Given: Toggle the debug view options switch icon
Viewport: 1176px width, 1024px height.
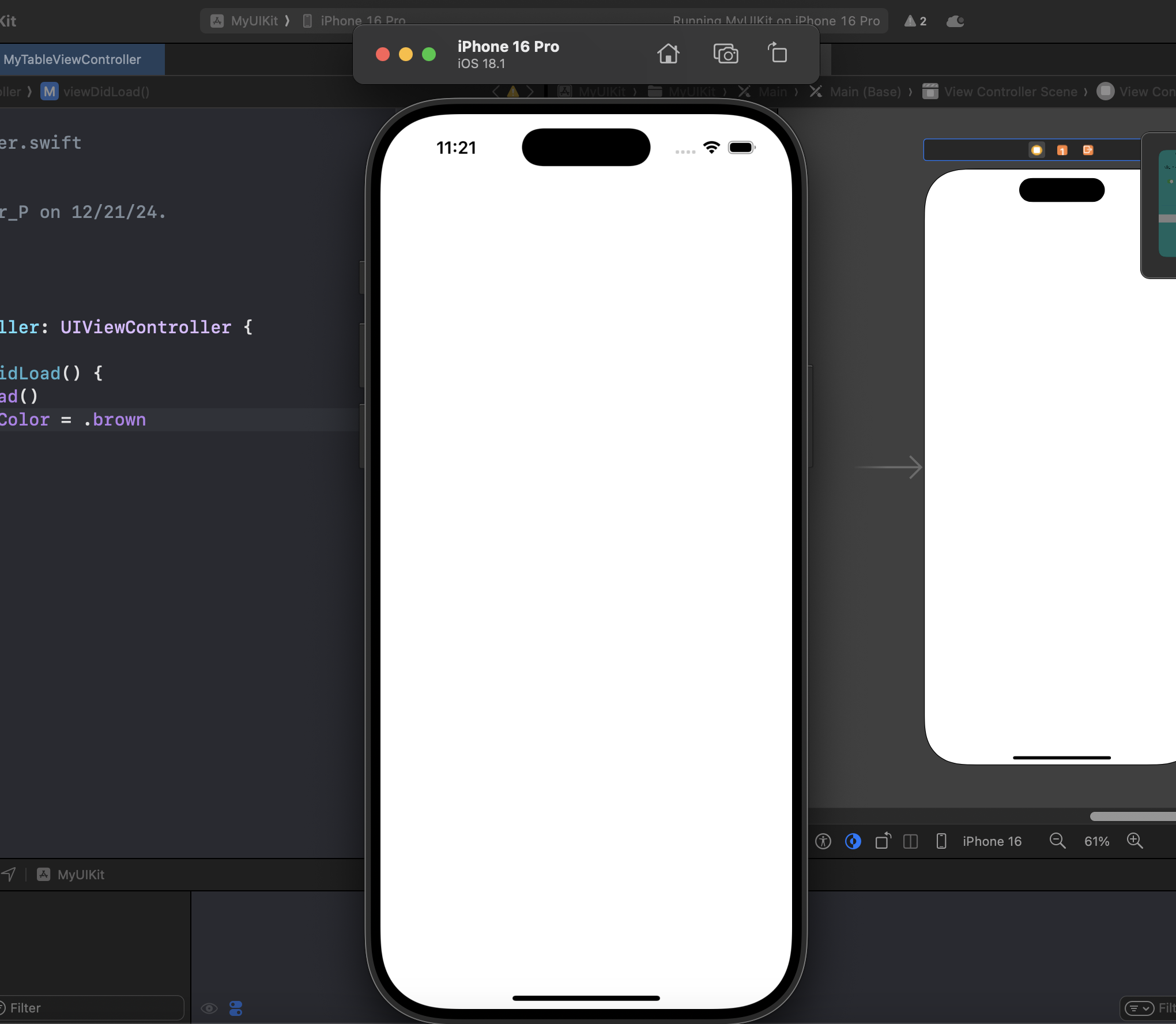Looking at the screenshot, I should 236,1008.
